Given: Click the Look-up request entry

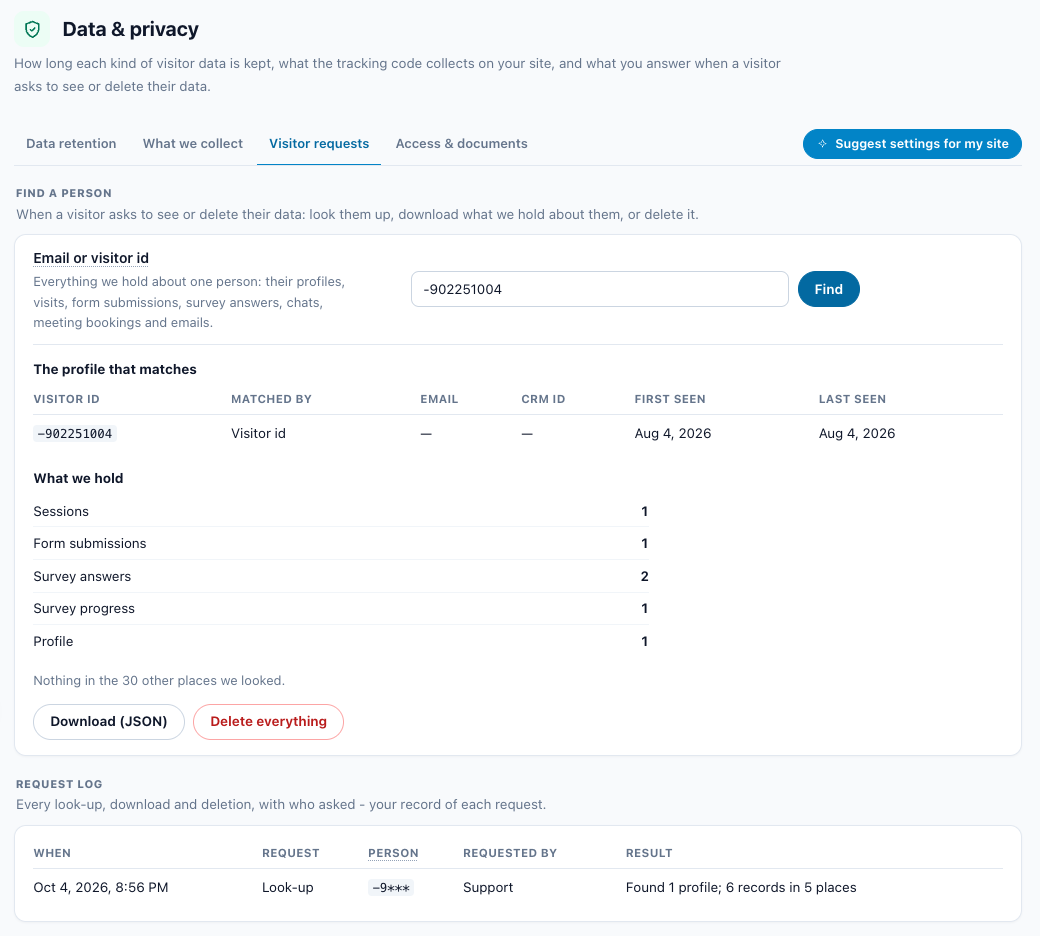Looking at the screenshot, I should (x=288, y=888).
